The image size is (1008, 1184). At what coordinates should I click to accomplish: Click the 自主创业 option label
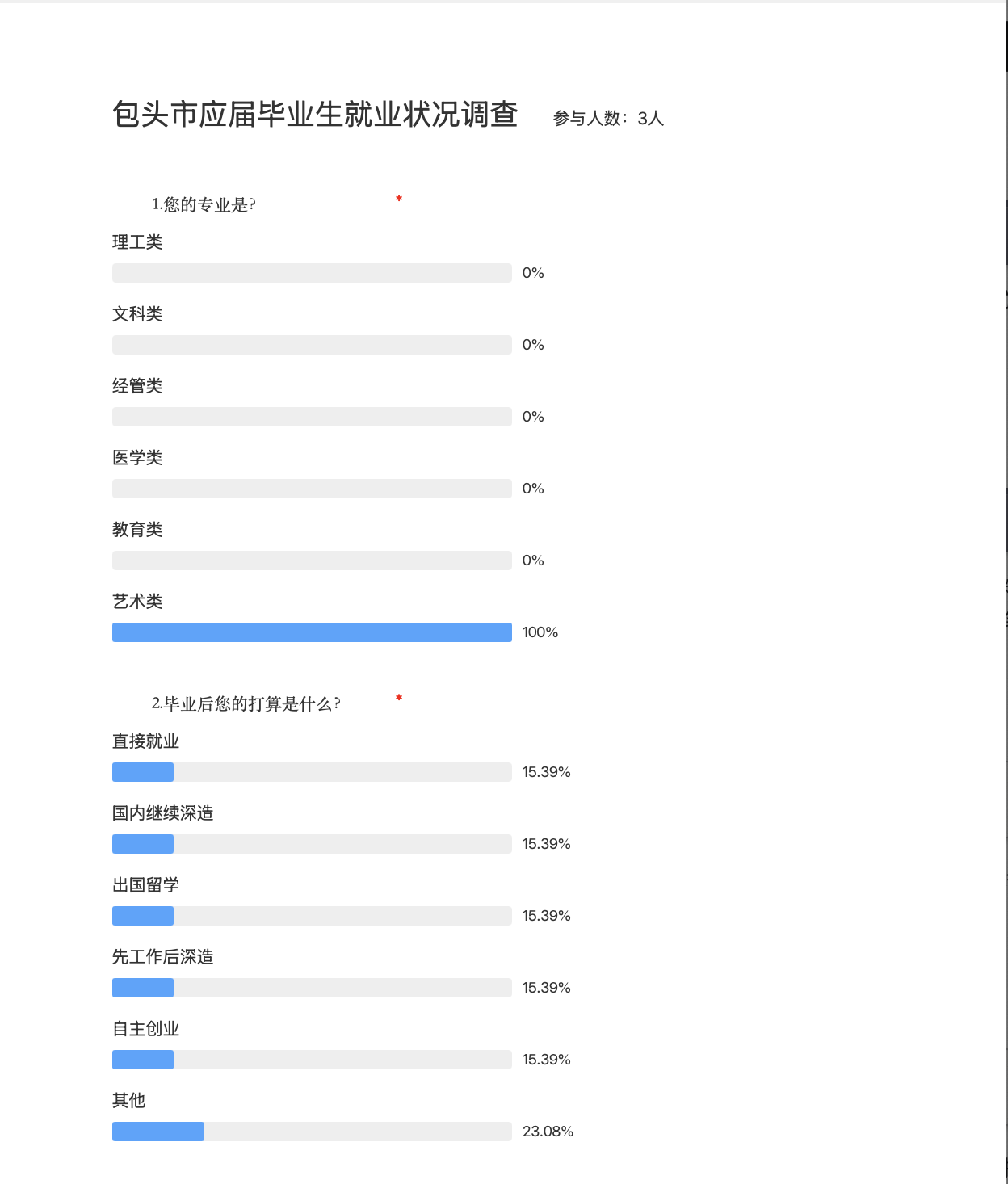(145, 1029)
